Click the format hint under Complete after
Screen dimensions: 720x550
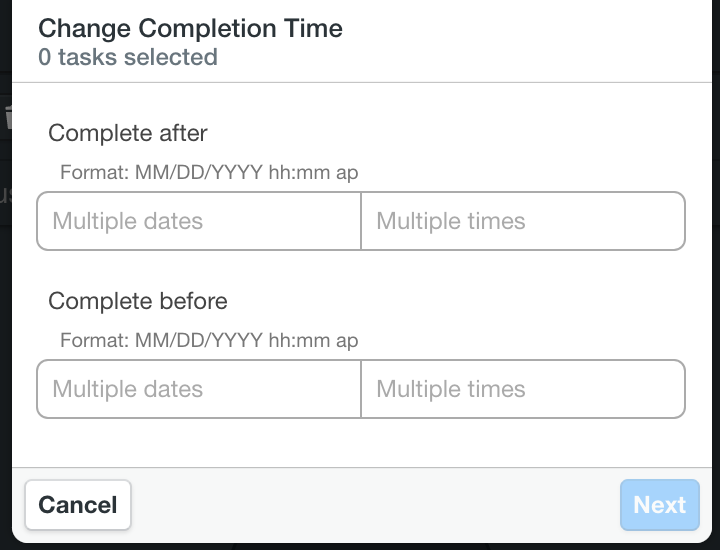[x=209, y=173]
